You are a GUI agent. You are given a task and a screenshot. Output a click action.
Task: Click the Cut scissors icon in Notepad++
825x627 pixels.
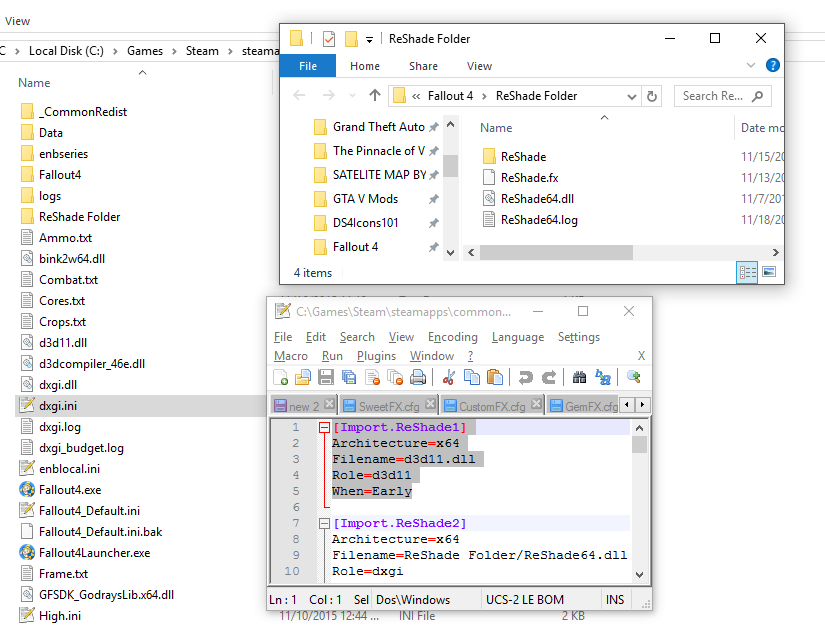(x=449, y=377)
